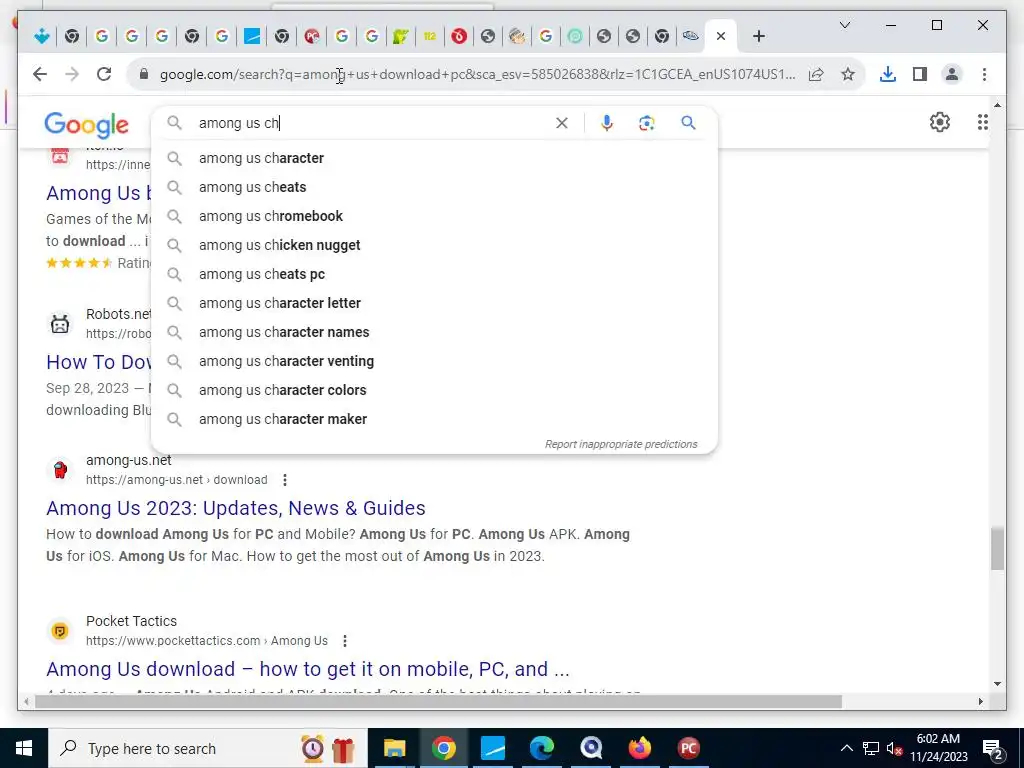Click the Windows Start button

coord(24,748)
